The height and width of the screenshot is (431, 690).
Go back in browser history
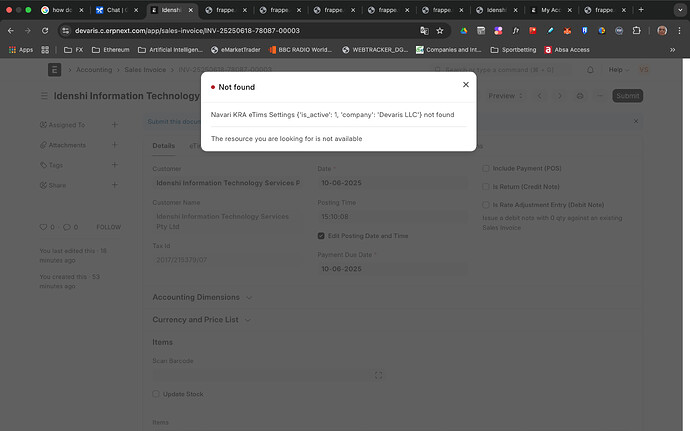coord(11,30)
